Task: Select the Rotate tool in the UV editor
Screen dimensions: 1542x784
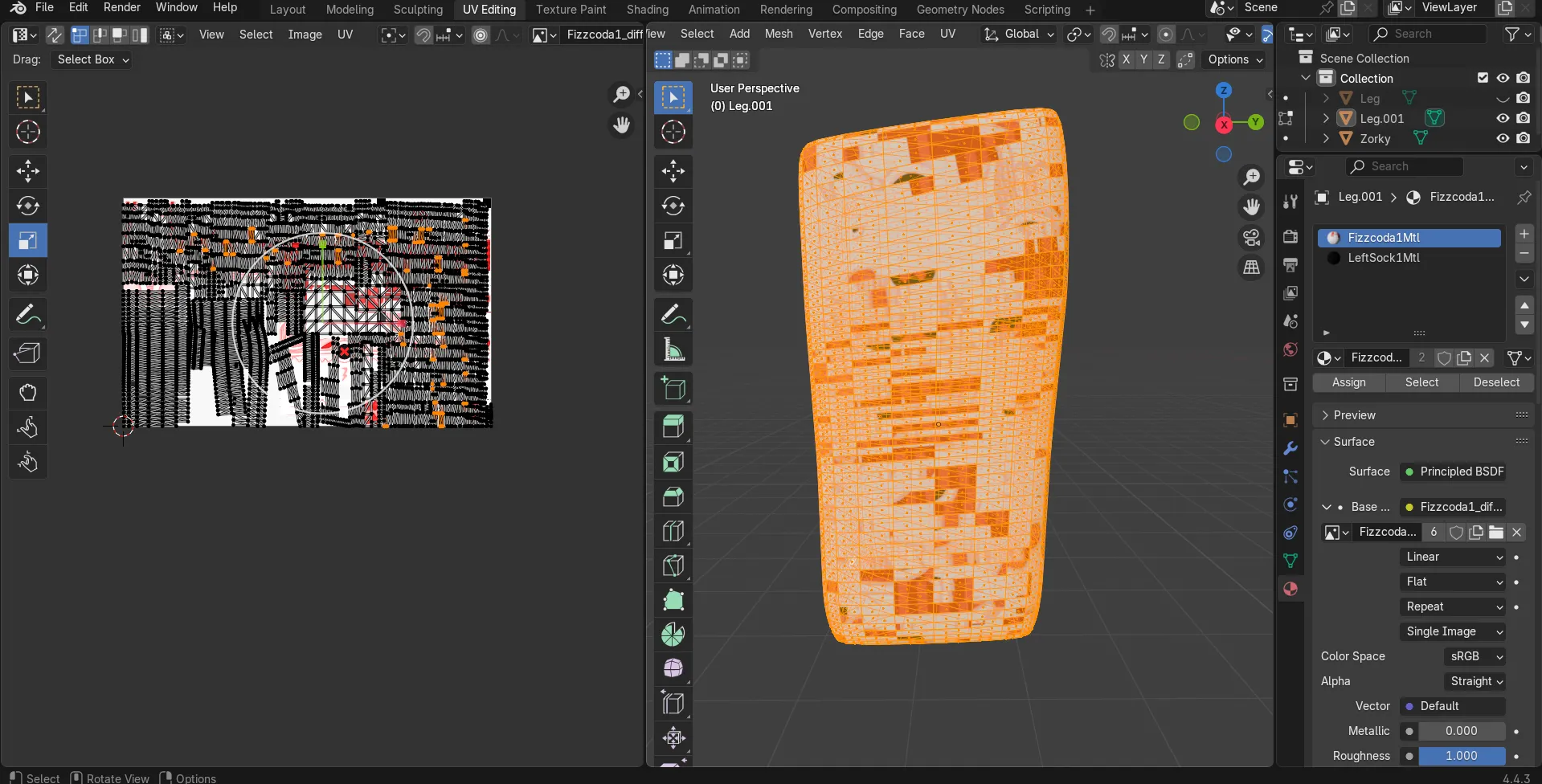Action: click(28, 206)
